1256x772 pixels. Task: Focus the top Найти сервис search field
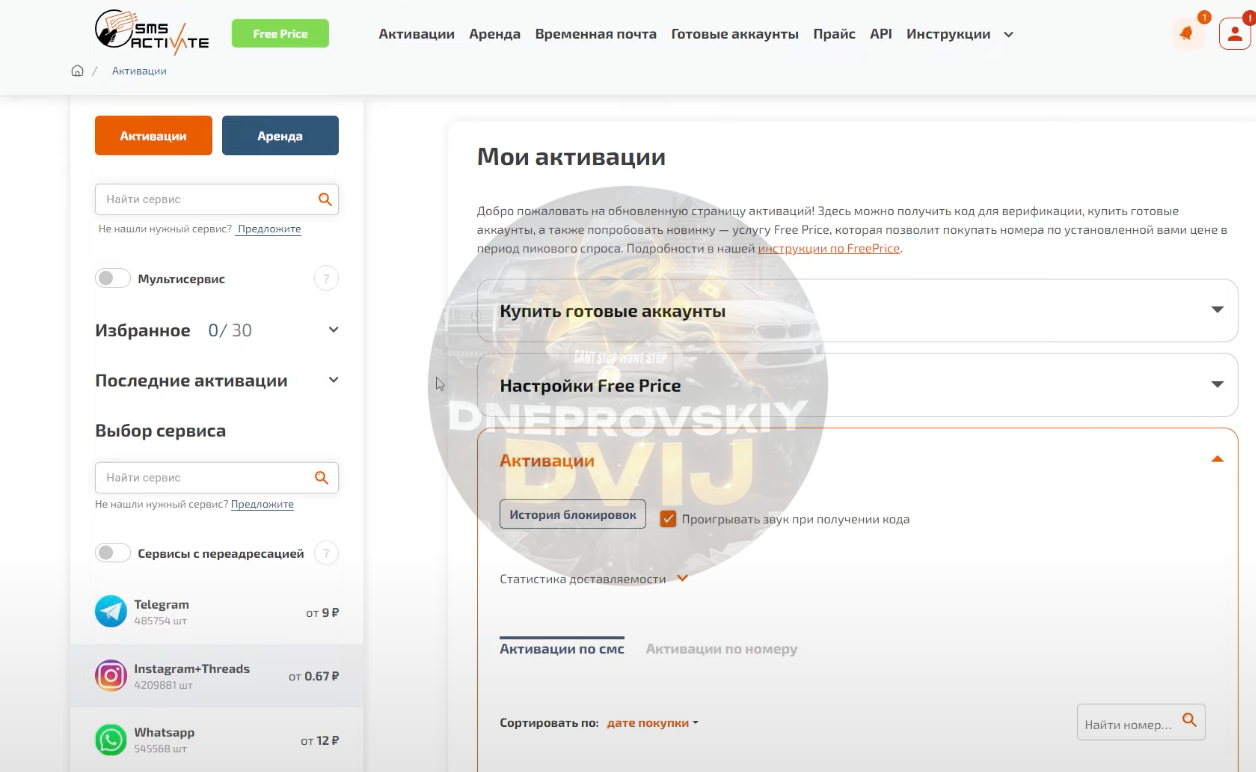pos(217,199)
